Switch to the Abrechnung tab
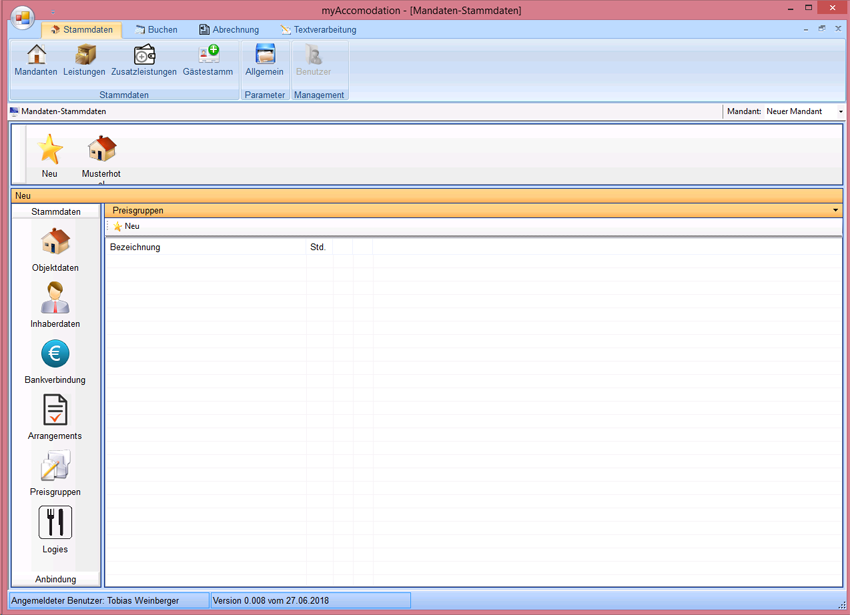 (229, 30)
